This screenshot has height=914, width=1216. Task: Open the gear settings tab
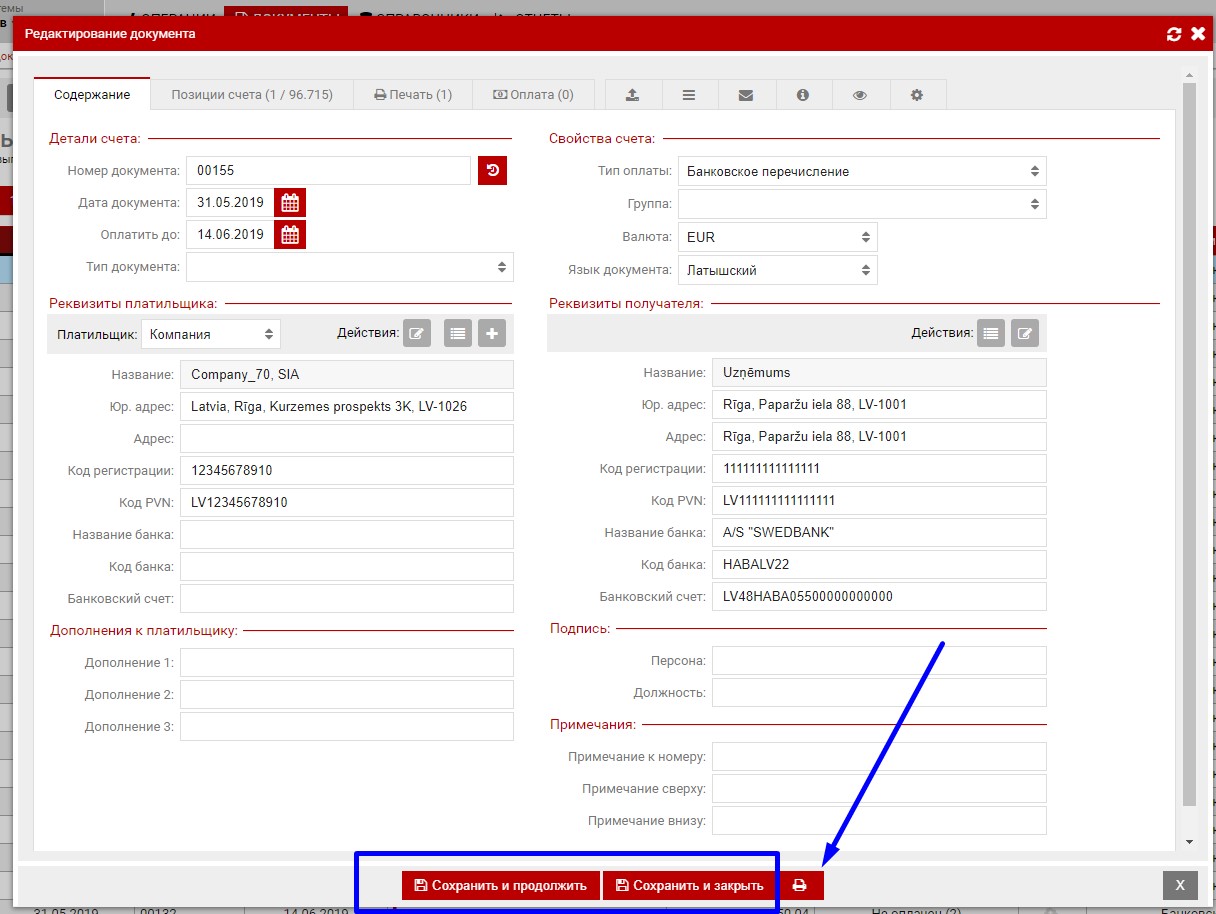click(x=916, y=95)
